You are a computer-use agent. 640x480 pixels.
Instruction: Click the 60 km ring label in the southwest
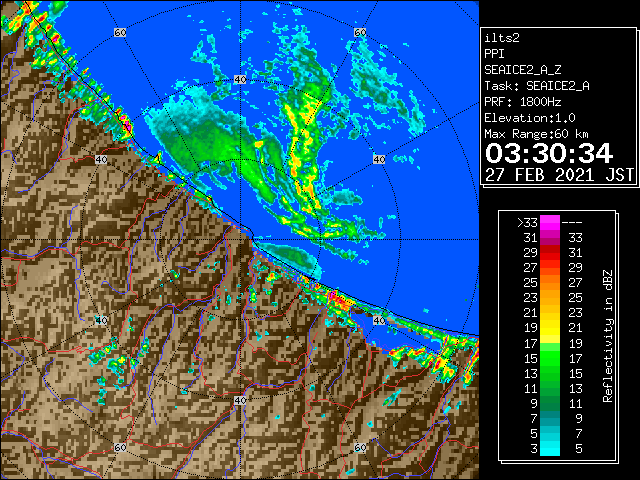(120, 448)
